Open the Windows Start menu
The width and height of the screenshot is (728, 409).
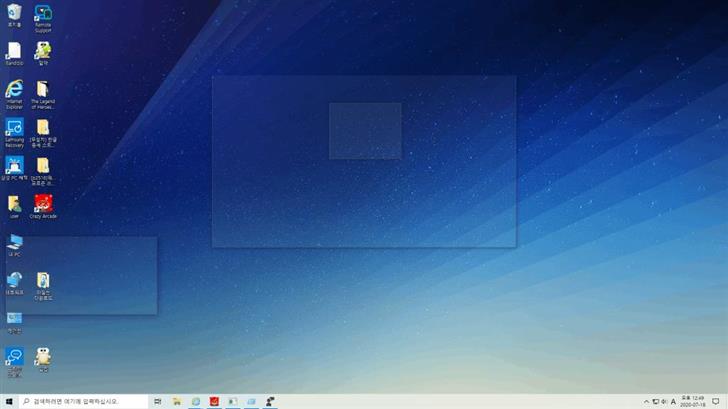click(x=9, y=402)
